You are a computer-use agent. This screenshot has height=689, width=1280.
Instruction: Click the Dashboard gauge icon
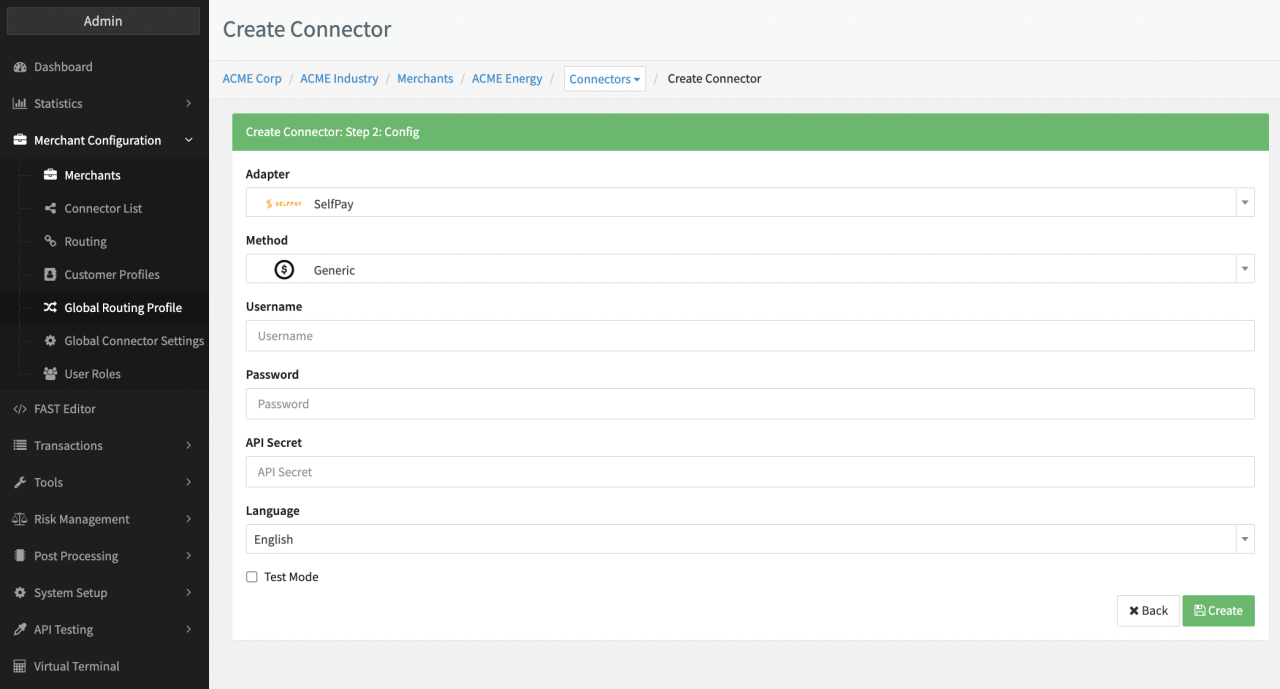(x=19, y=67)
